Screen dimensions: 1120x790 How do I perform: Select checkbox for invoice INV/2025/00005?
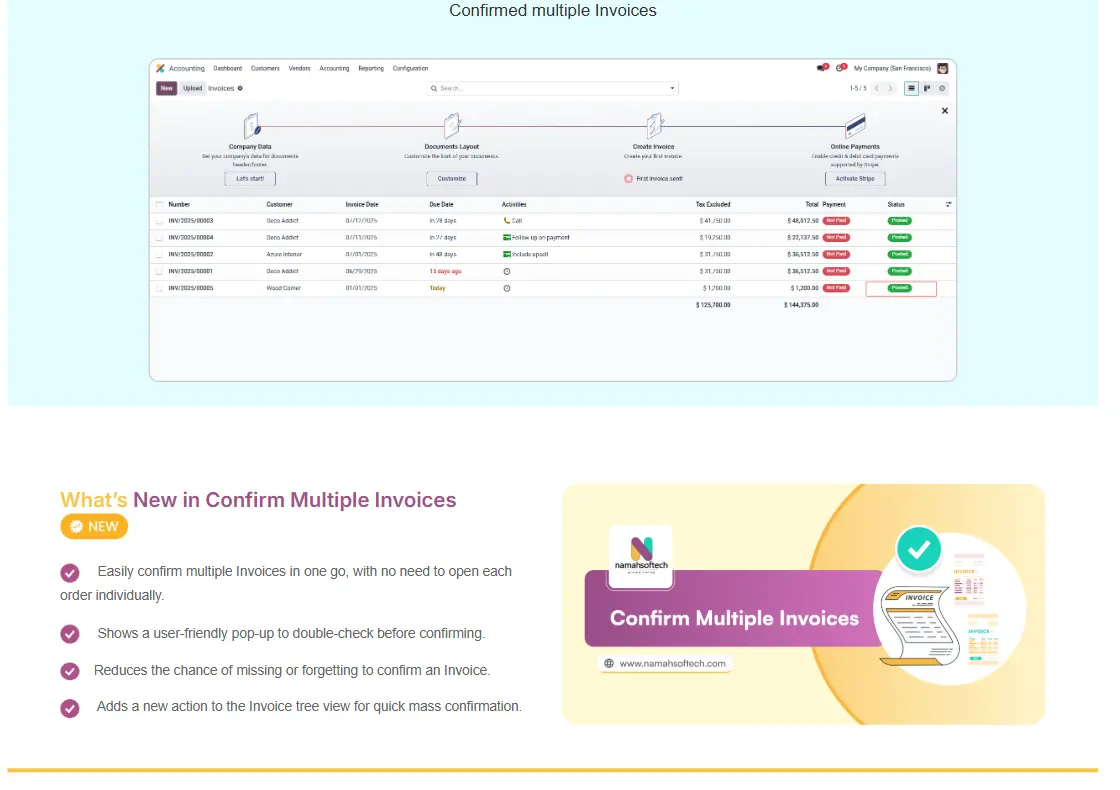[x=159, y=288]
